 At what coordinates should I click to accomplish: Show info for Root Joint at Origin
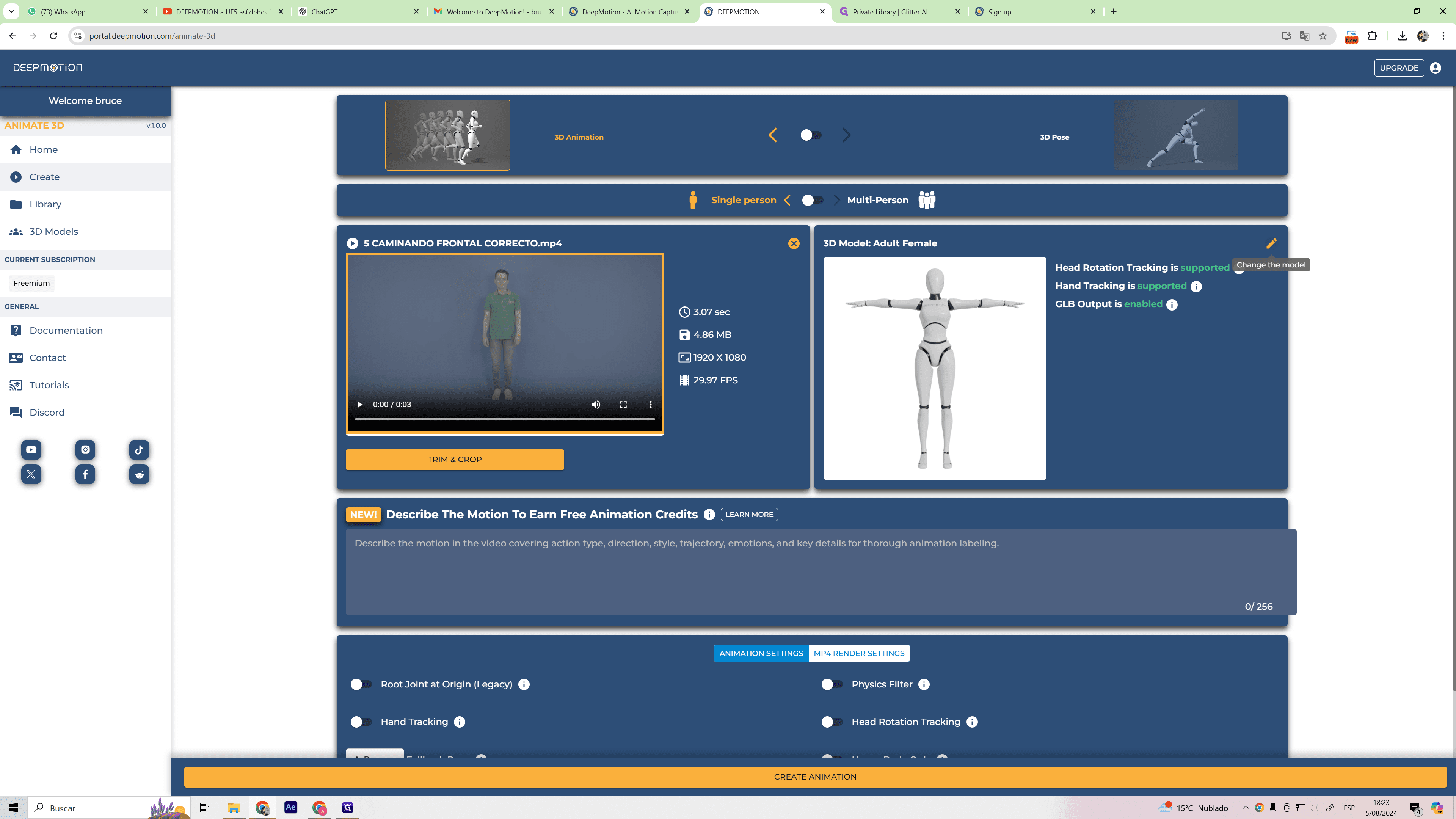point(524,684)
